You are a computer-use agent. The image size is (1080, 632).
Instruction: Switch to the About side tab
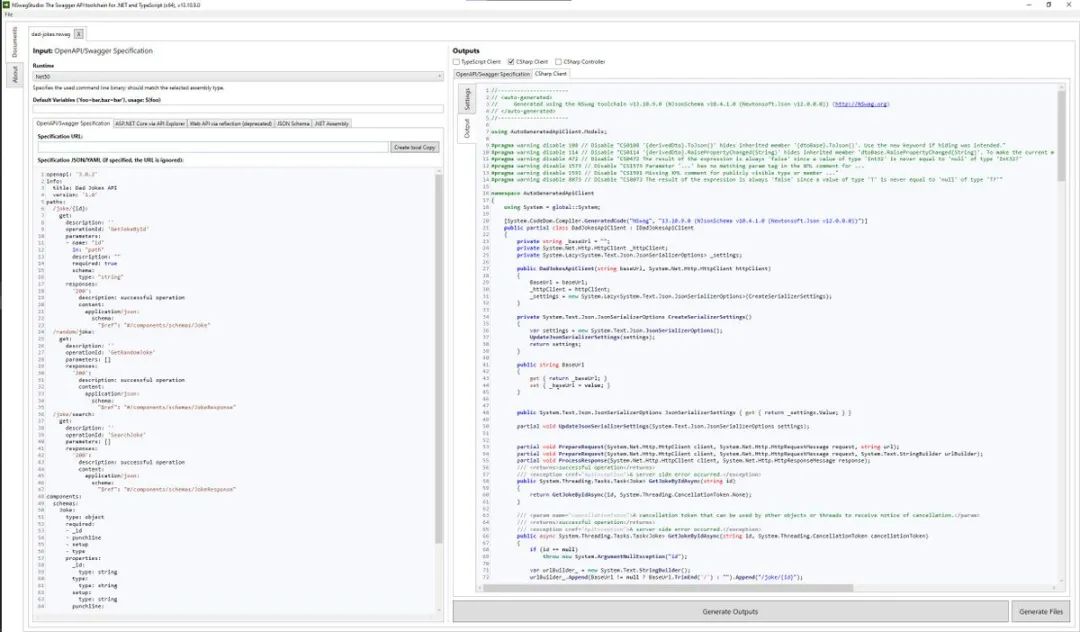click(14, 74)
